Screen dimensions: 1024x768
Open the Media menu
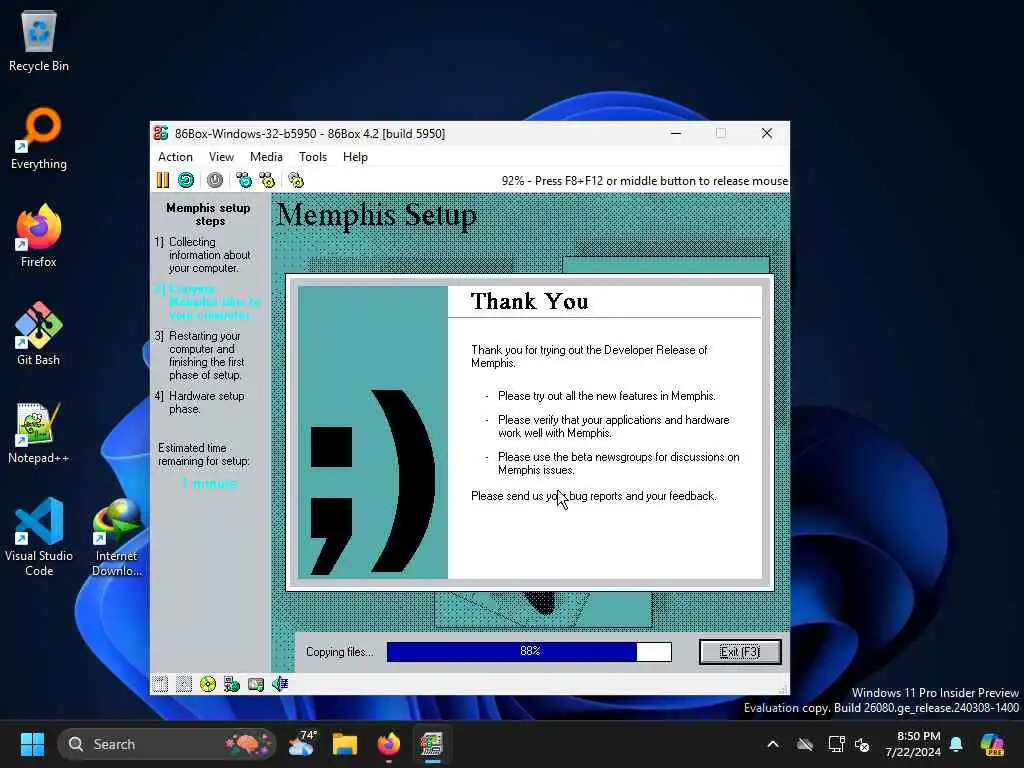click(266, 157)
